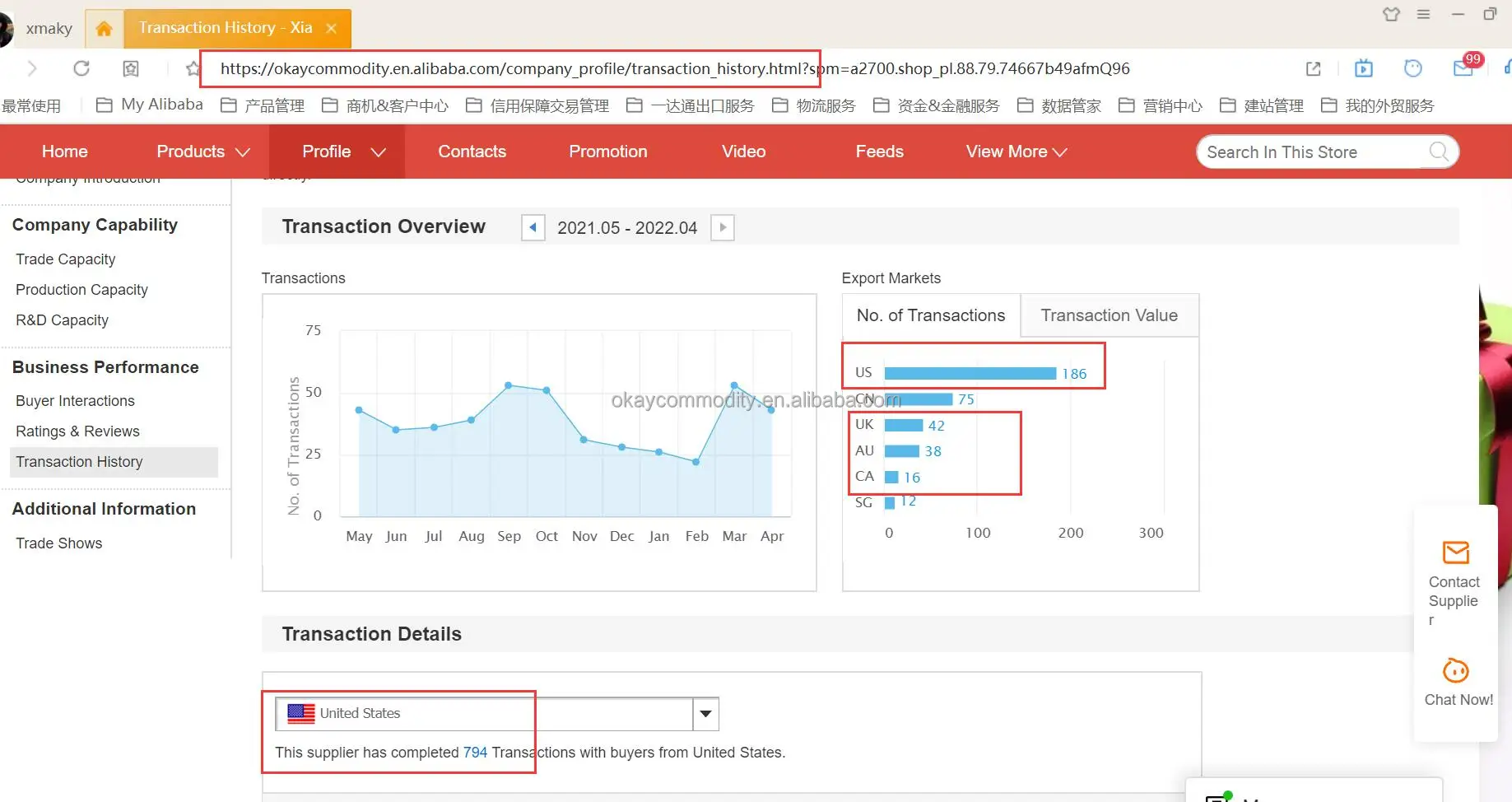Click the share page icon in address bar

[1314, 68]
